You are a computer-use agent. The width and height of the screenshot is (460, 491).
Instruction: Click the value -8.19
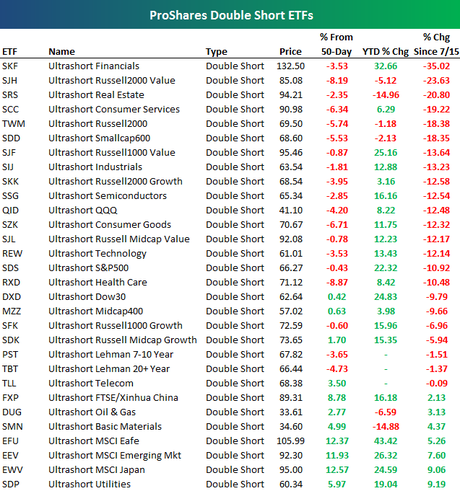(x=337, y=81)
